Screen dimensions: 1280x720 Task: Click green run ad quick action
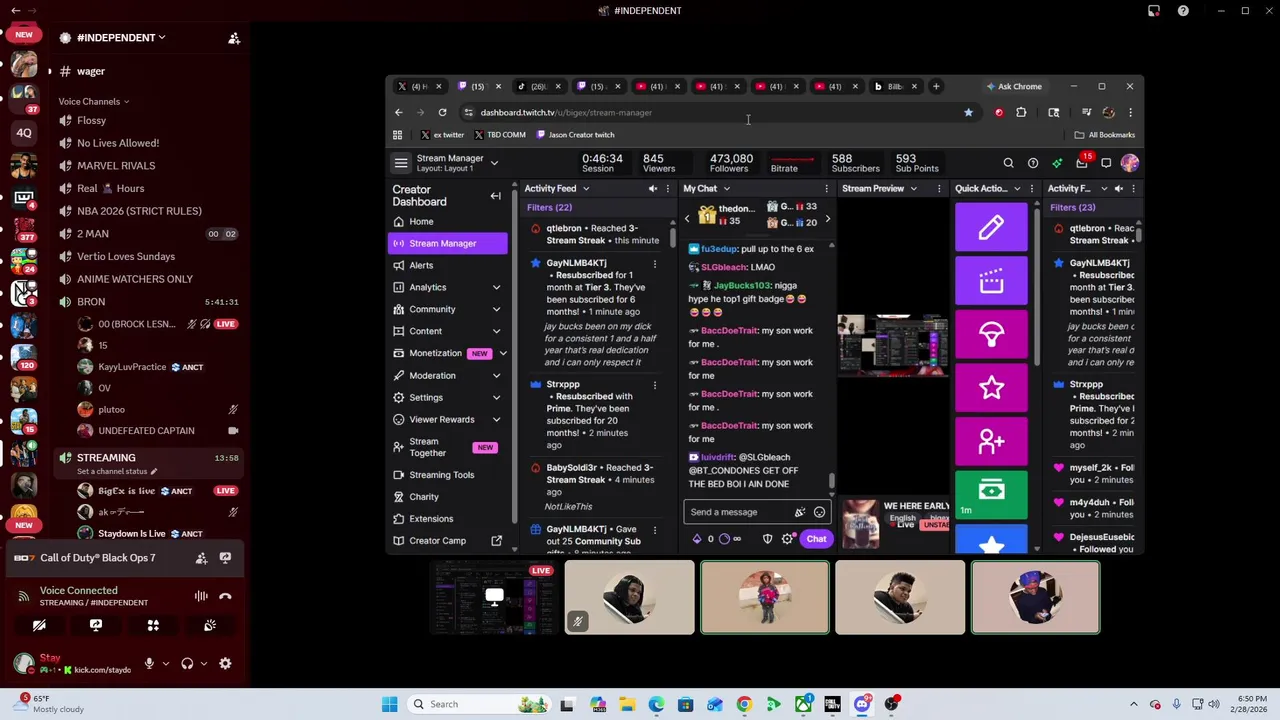pos(991,493)
